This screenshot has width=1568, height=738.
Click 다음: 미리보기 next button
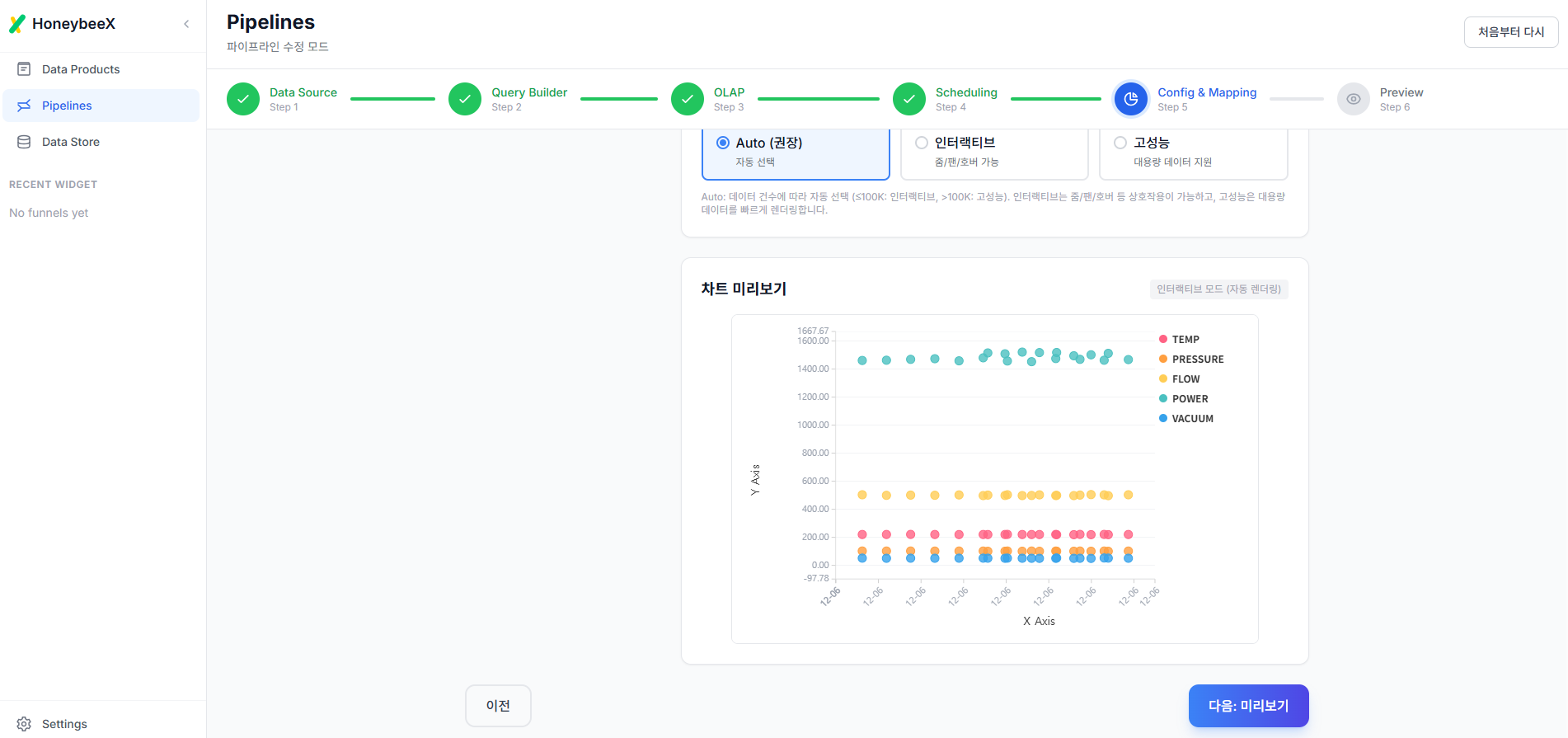pyautogui.click(x=1248, y=706)
